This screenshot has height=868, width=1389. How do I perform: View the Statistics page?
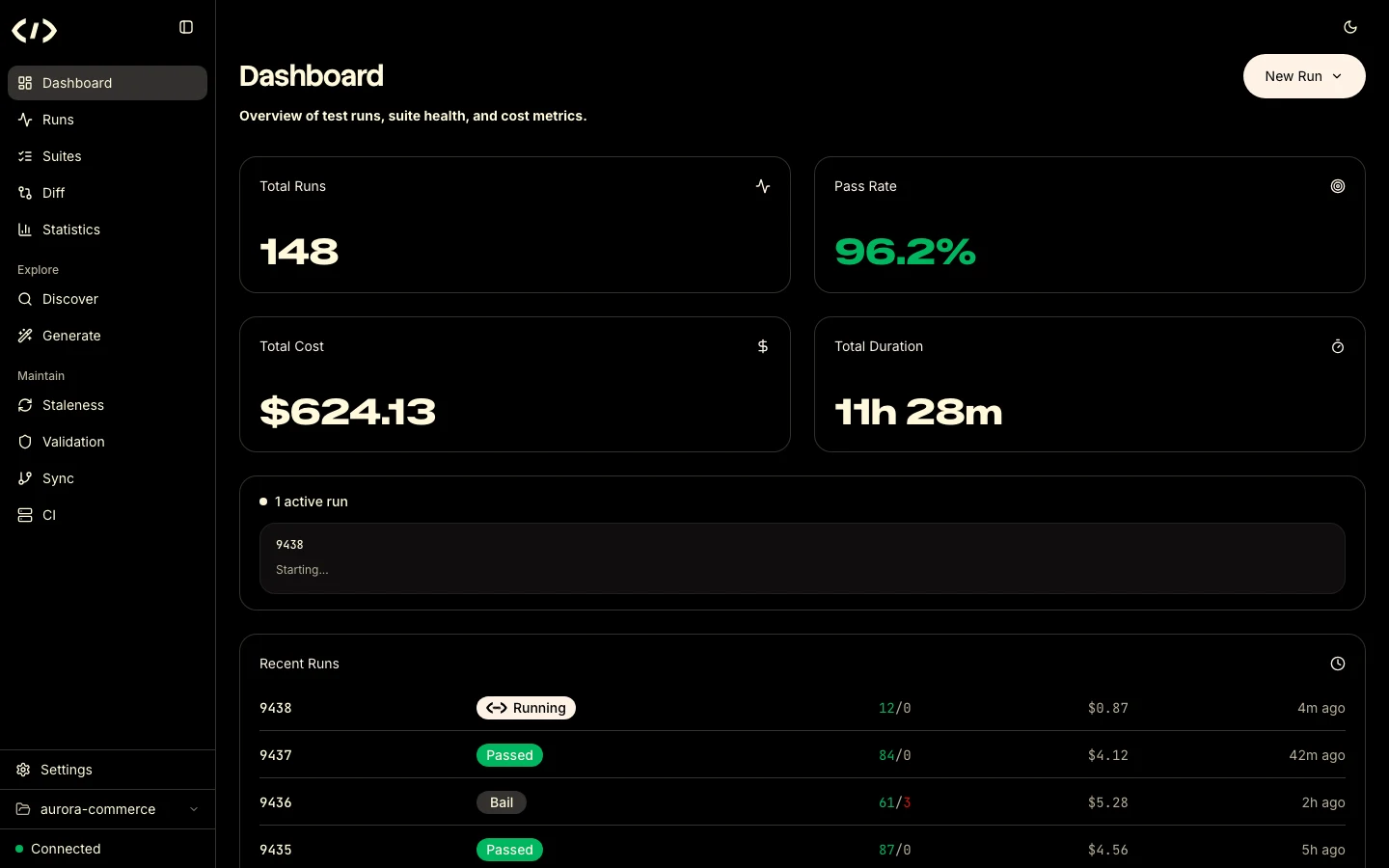point(69,230)
